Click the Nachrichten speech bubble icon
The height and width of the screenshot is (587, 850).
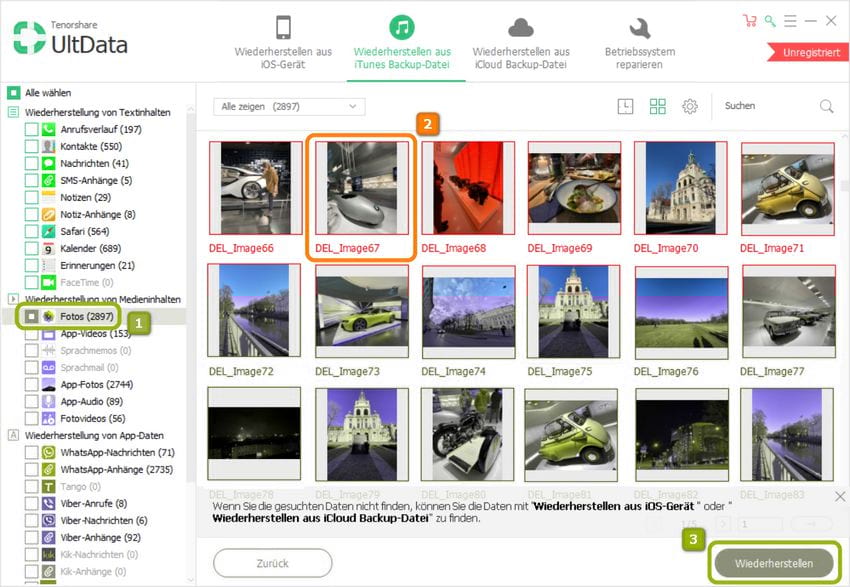(49, 163)
